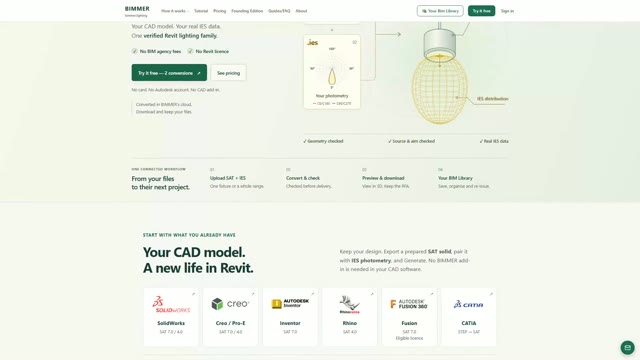640x360 pixels.
Task: Click 'Your CAD model. A new life in Revit.' heading
Action: click(x=198, y=260)
